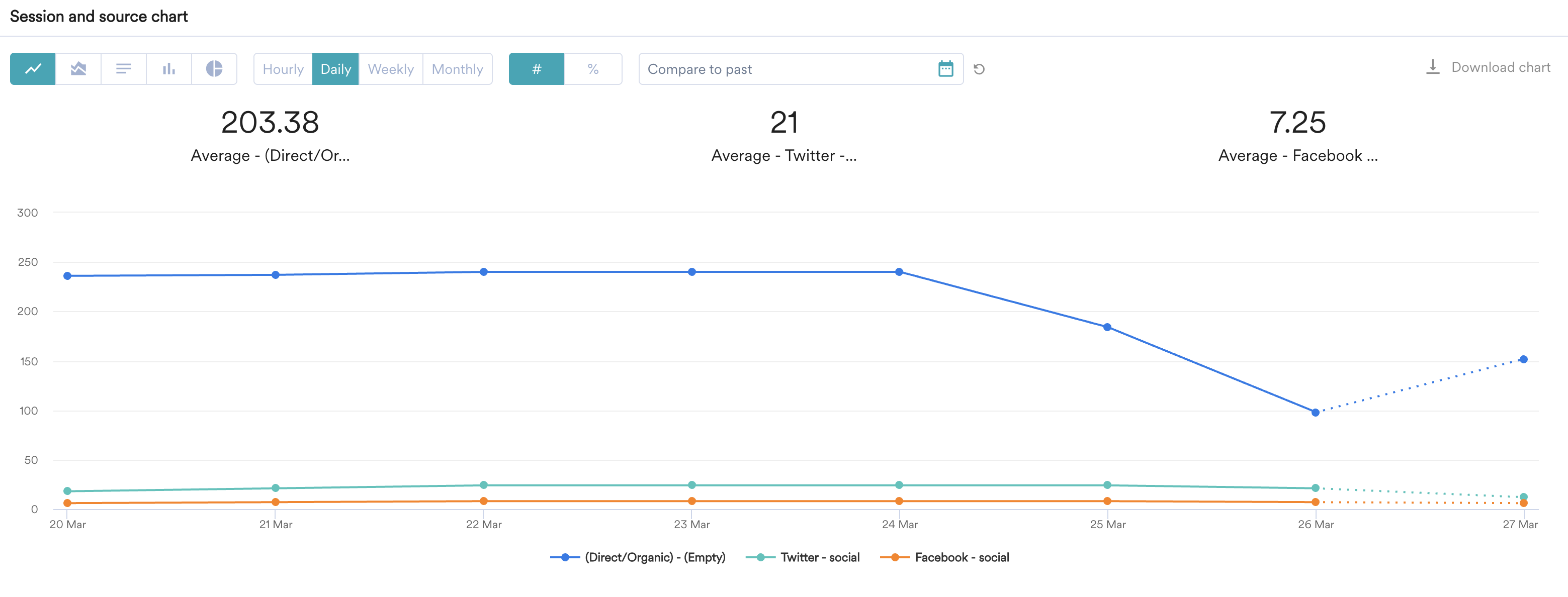The height and width of the screenshot is (597, 1568).
Task: Switch to the area chart icon
Action: 78,69
